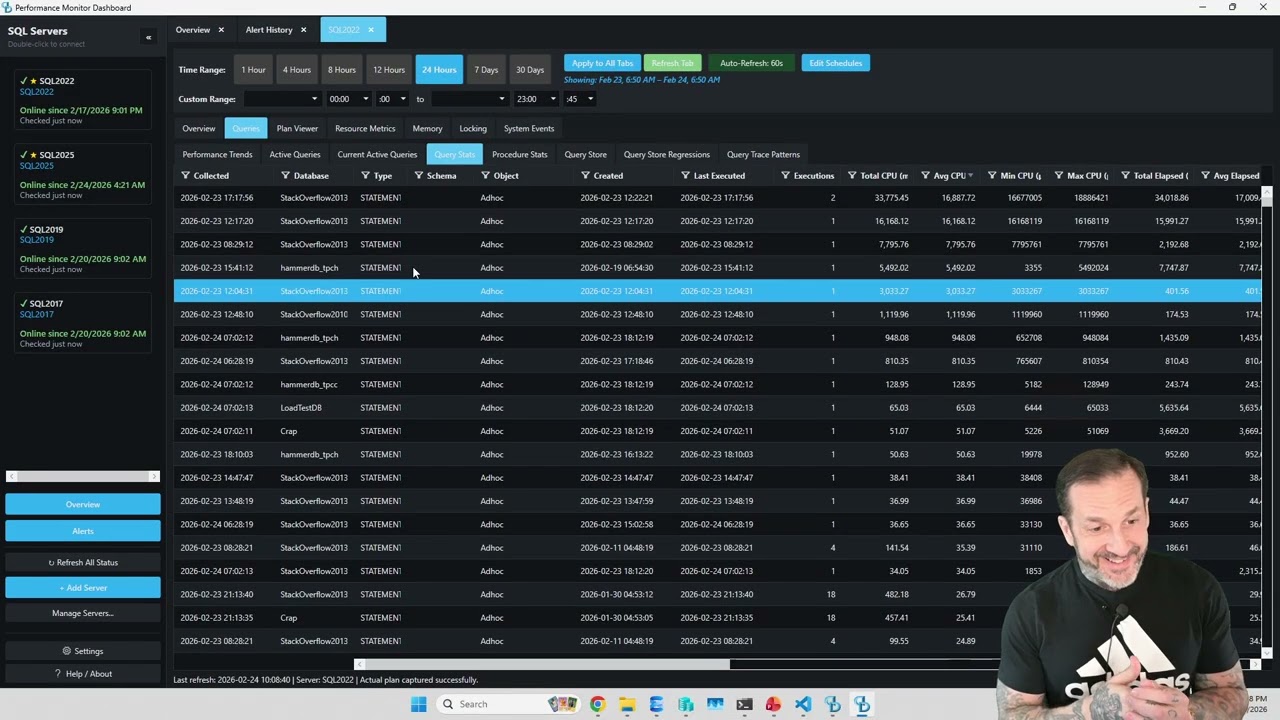Click the Refresh Tab button
1280x720 pixels.
pyautogui.click(x=672, y=63)
